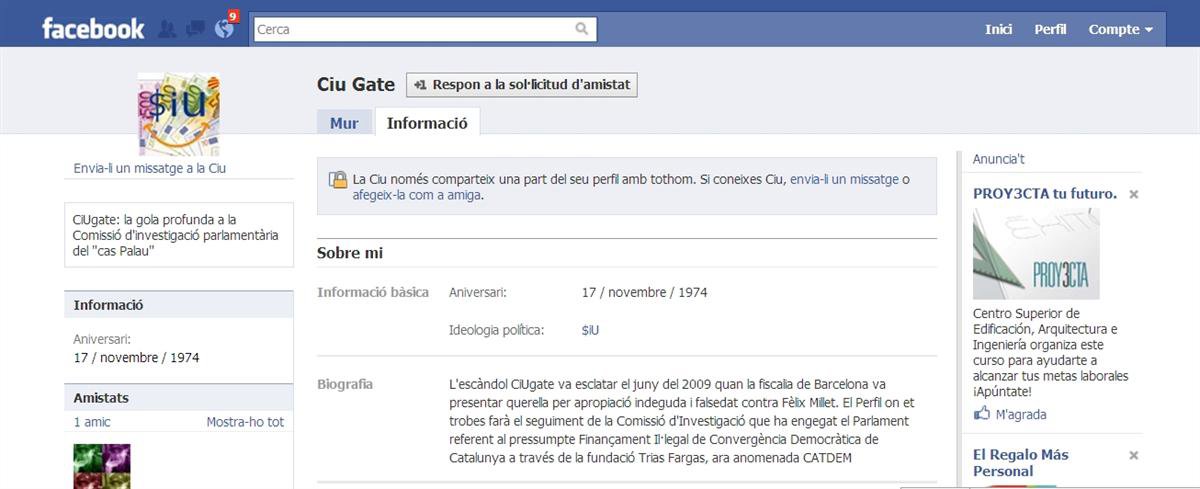Open the Compte dropdown menu
1200x489 pixels.
coord(1120,29)
